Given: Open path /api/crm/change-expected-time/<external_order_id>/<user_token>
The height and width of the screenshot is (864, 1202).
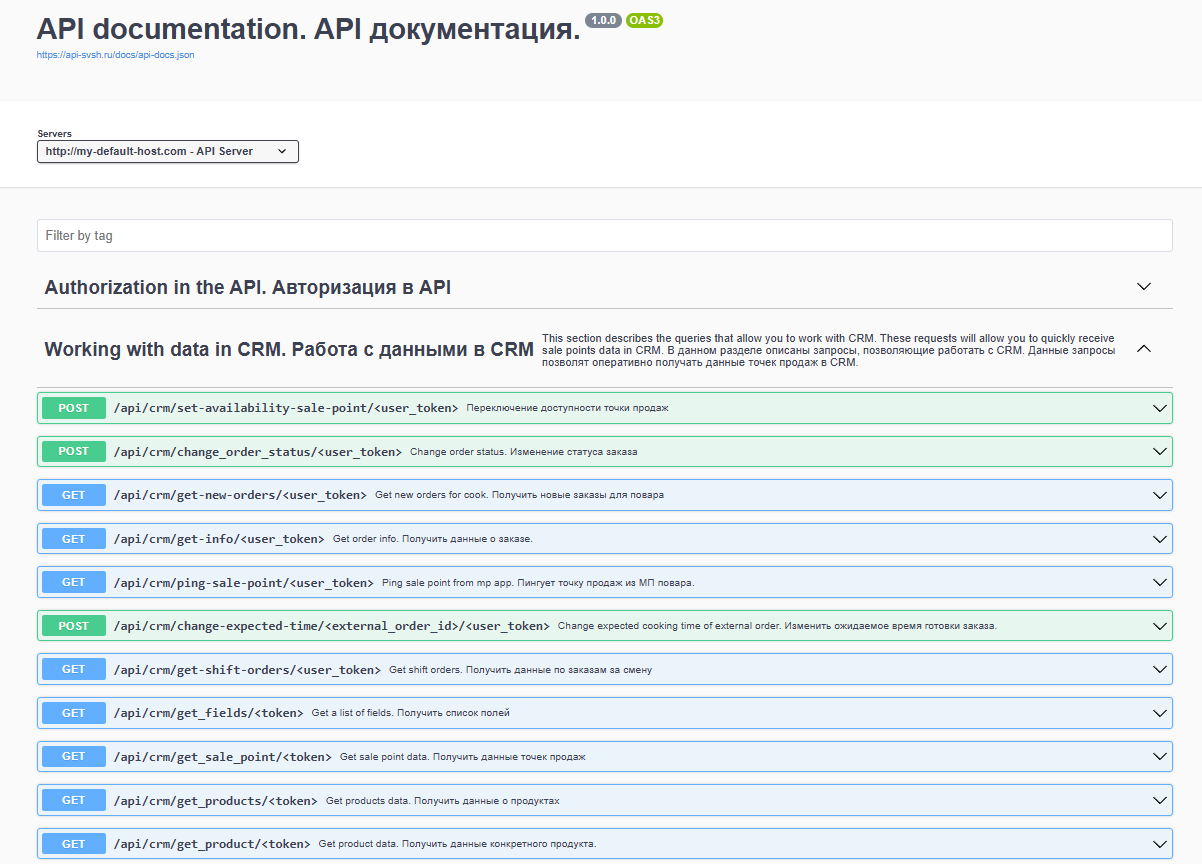Looking at the screenshot, I should point(332,626).
